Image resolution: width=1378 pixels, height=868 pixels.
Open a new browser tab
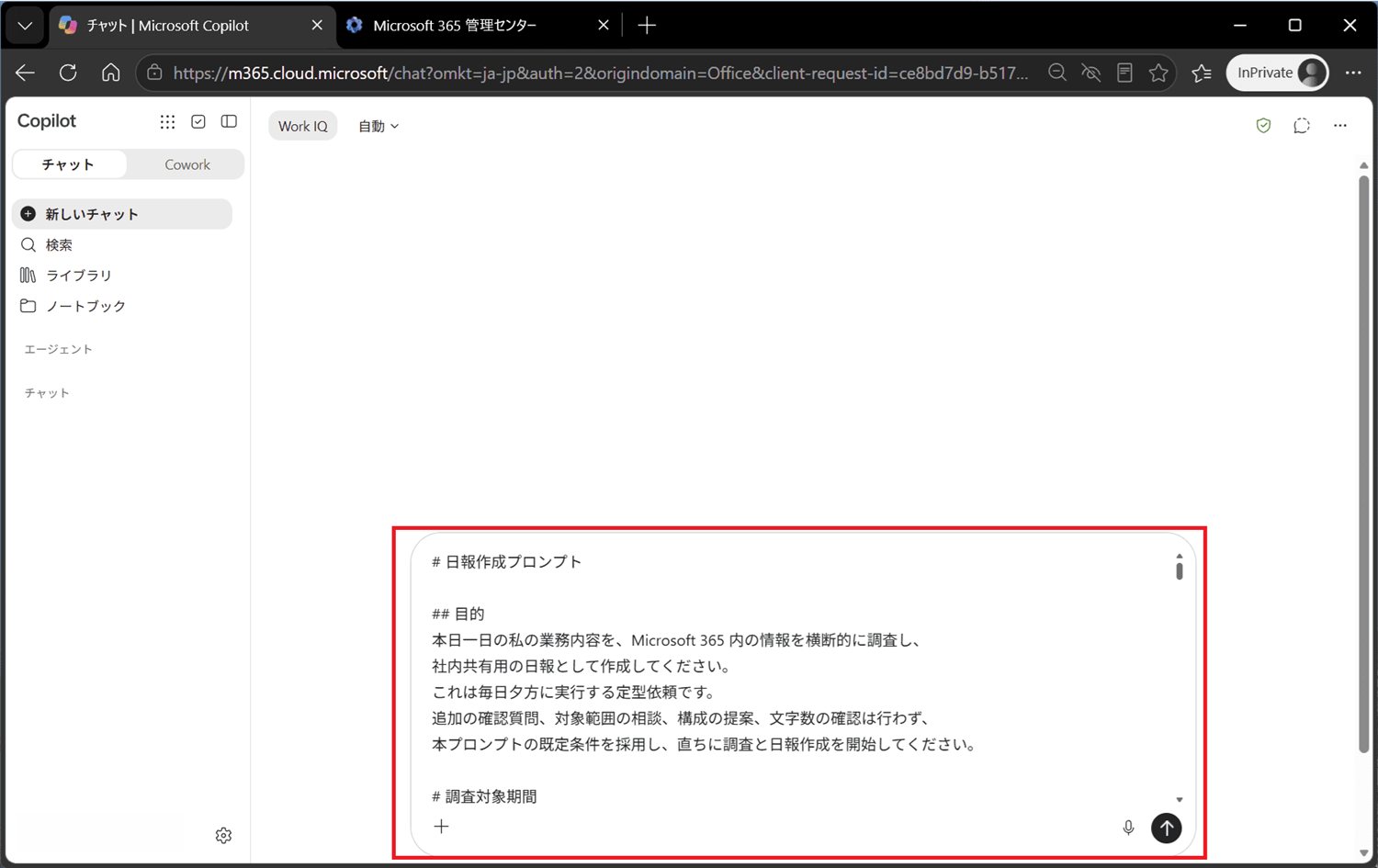pos(647,26)
